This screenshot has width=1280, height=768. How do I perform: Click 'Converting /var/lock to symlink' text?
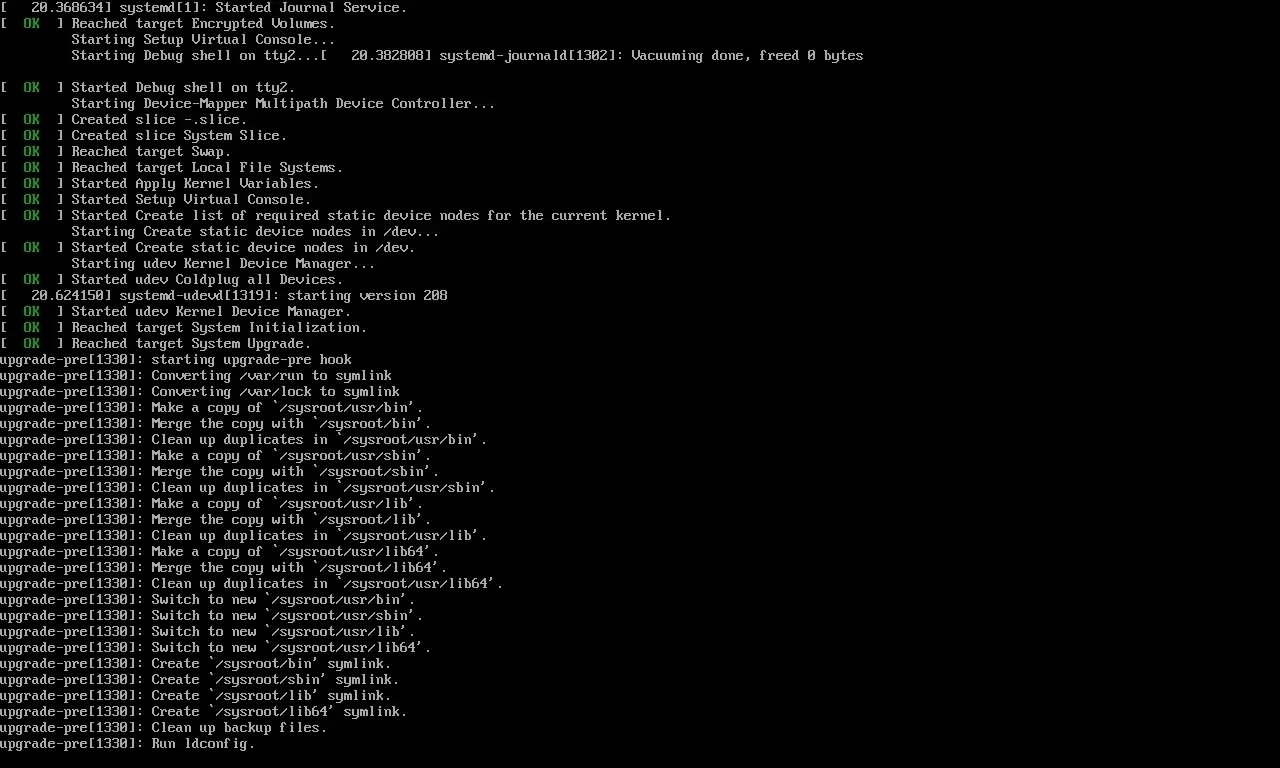click(276, 391)
